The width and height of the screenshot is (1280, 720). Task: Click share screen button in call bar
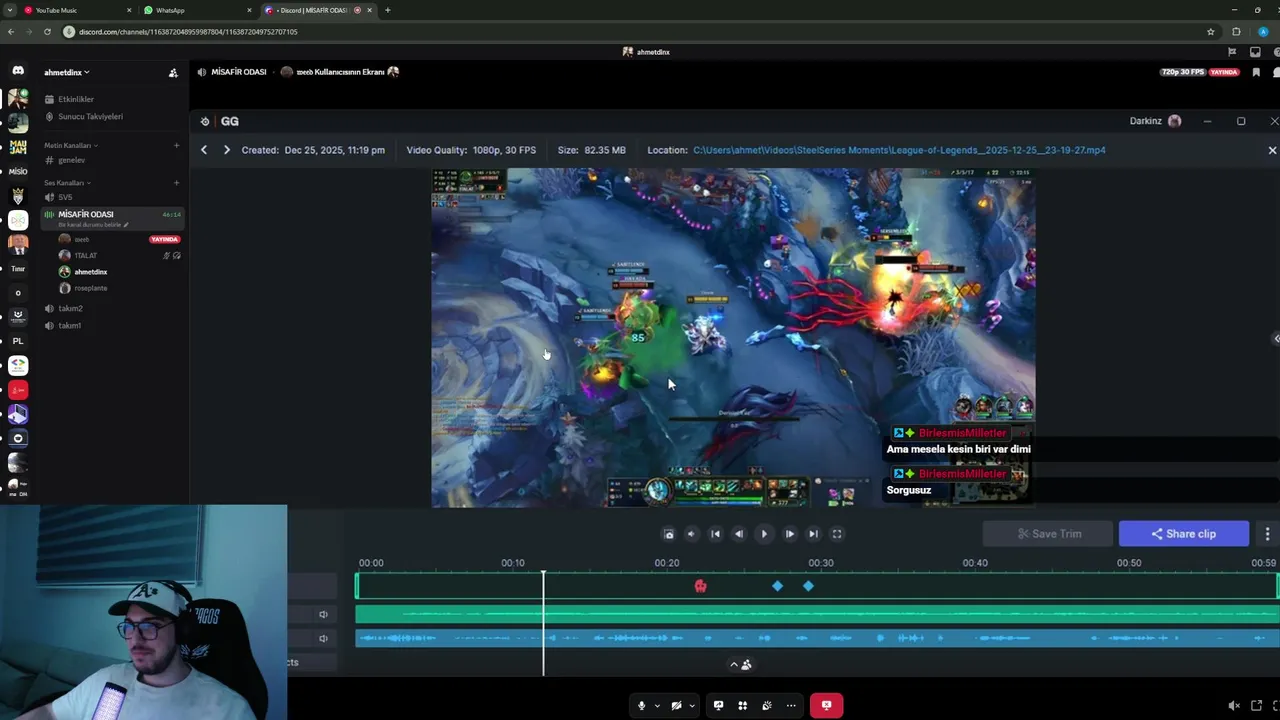[x=718, y=706]
